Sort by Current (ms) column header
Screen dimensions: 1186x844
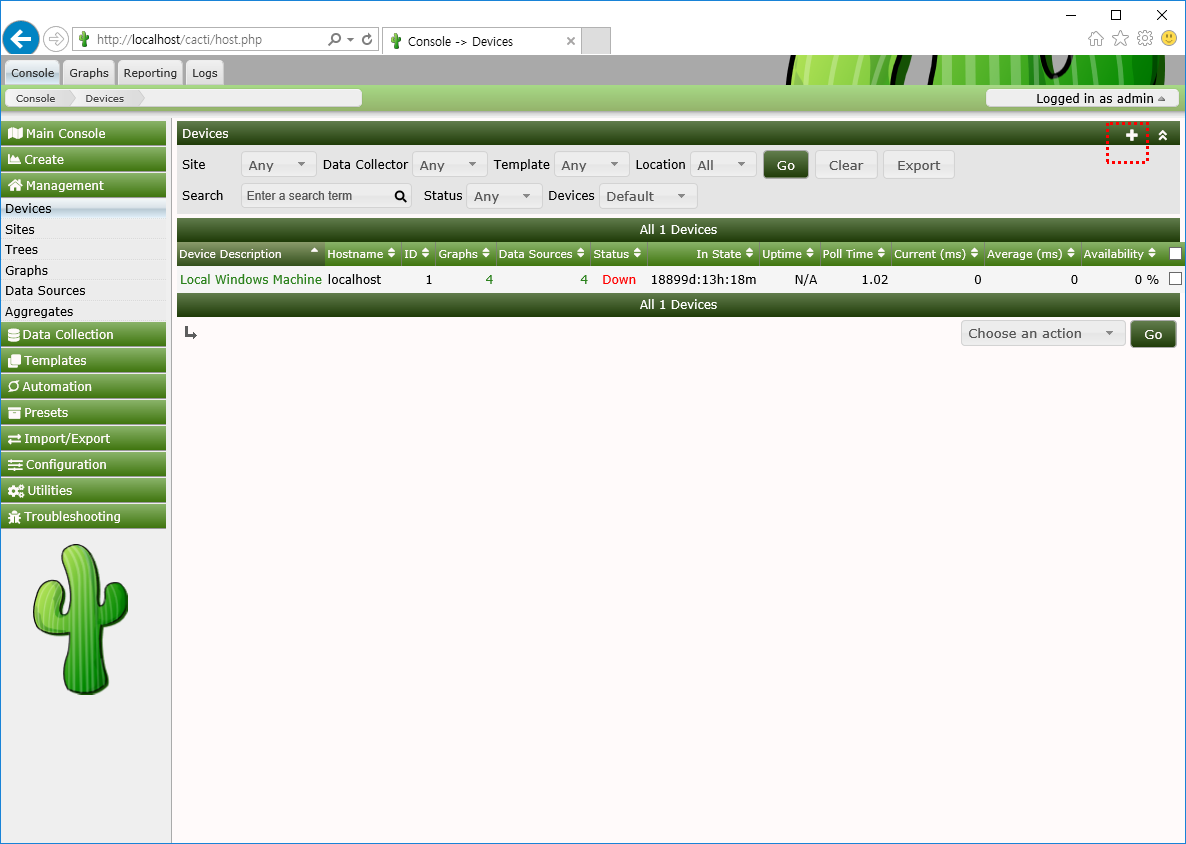click(x=937, y=254)
